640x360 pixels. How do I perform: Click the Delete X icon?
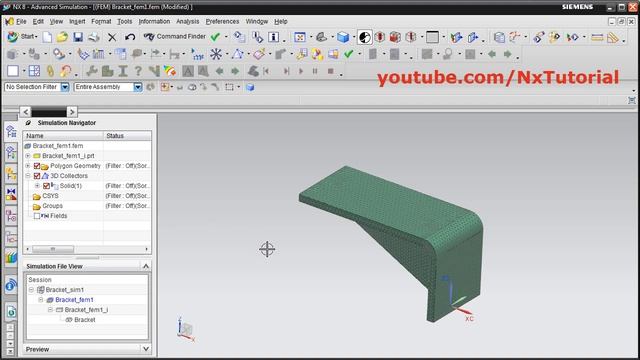[112, 38]
